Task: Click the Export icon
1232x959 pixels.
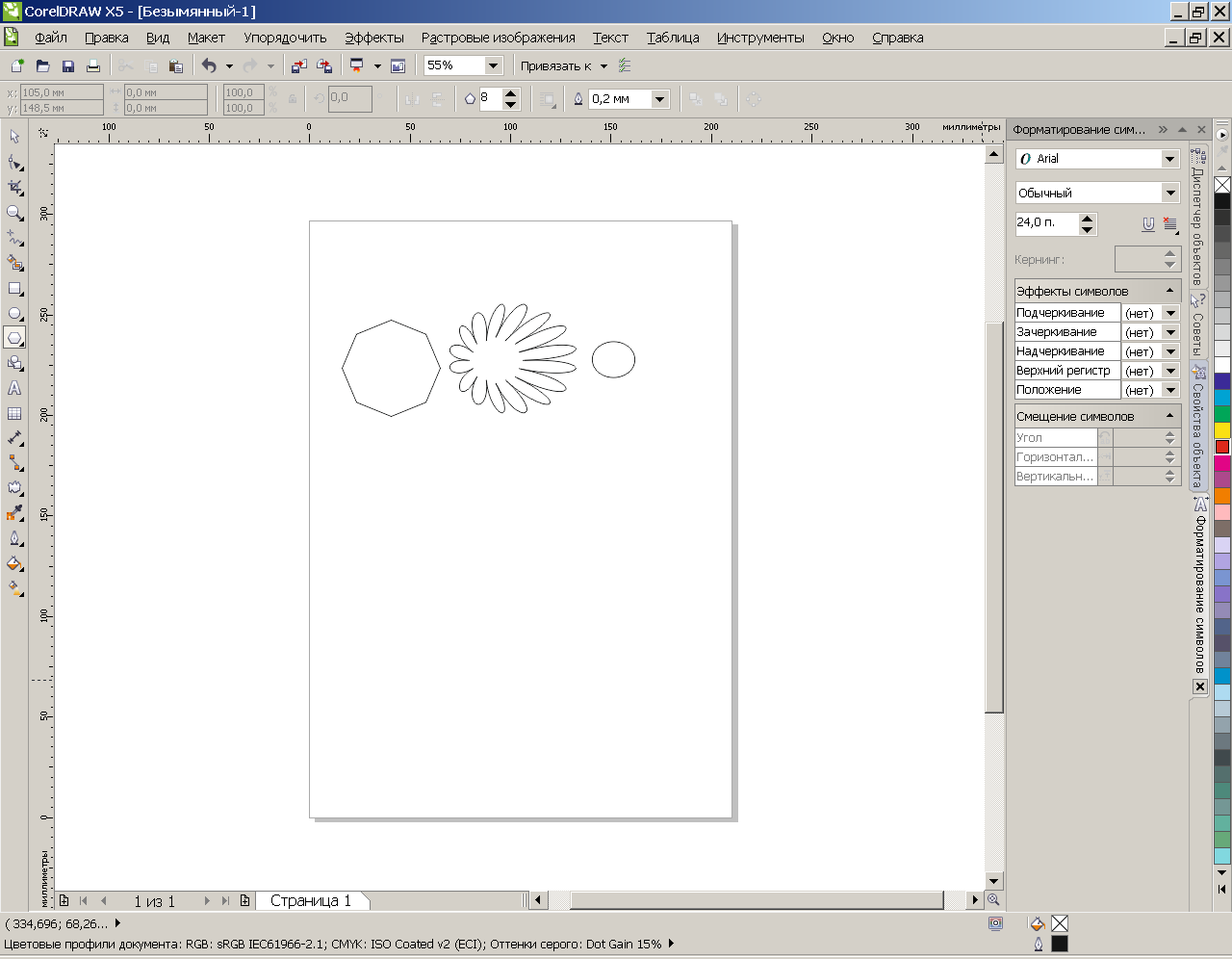Action: coord(323,65)
